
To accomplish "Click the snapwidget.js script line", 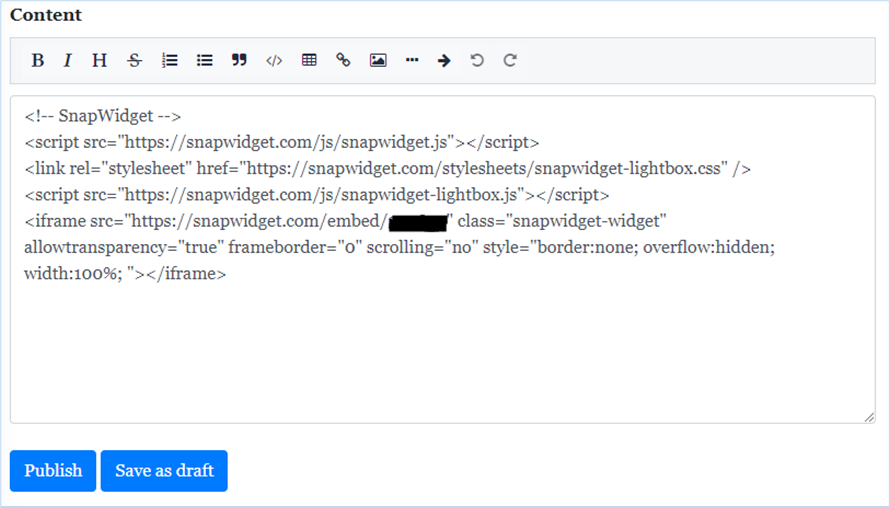I will [x=282, y=142].
